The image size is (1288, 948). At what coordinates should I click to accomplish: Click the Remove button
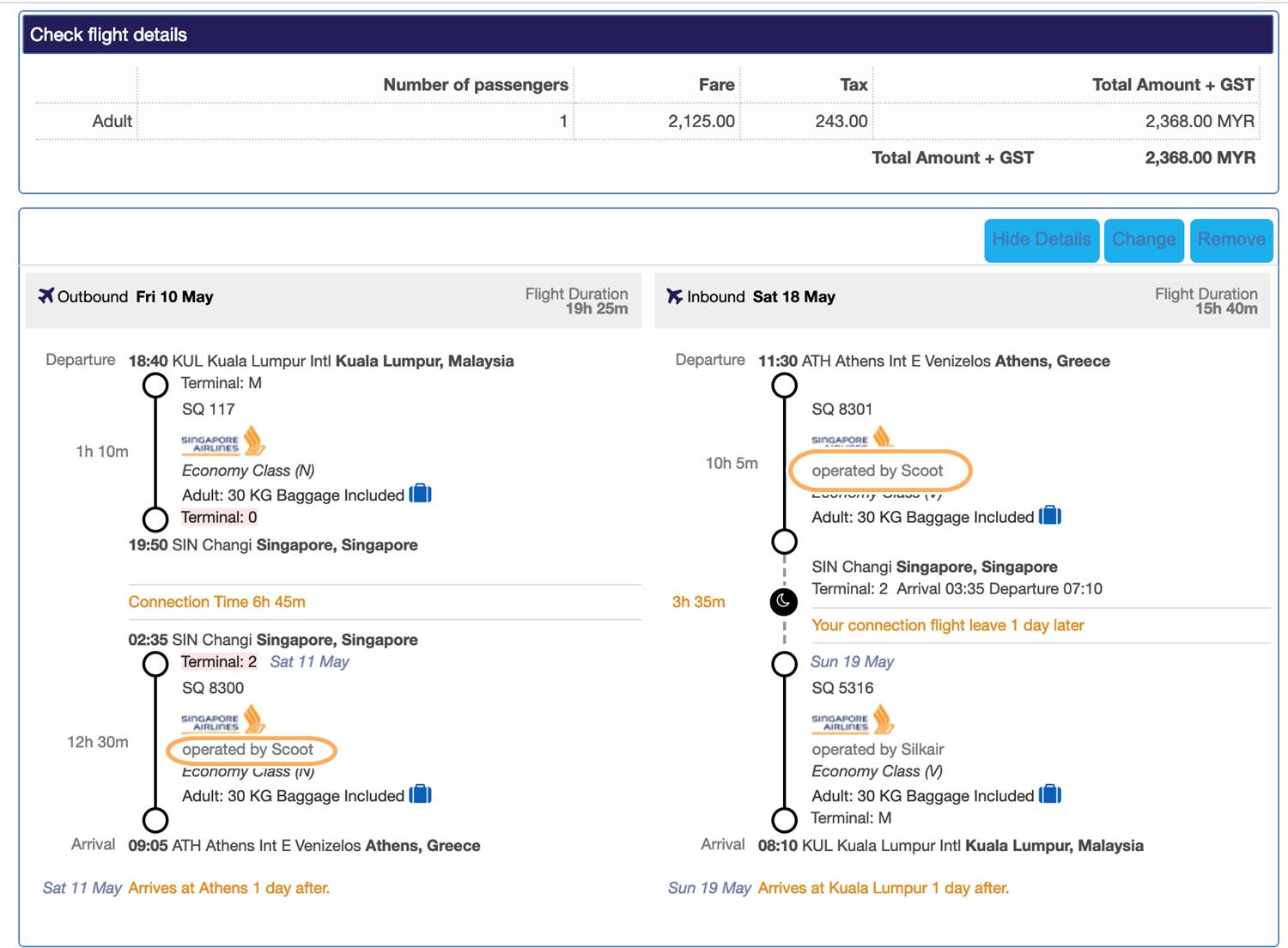click(x=1231, y=240)
